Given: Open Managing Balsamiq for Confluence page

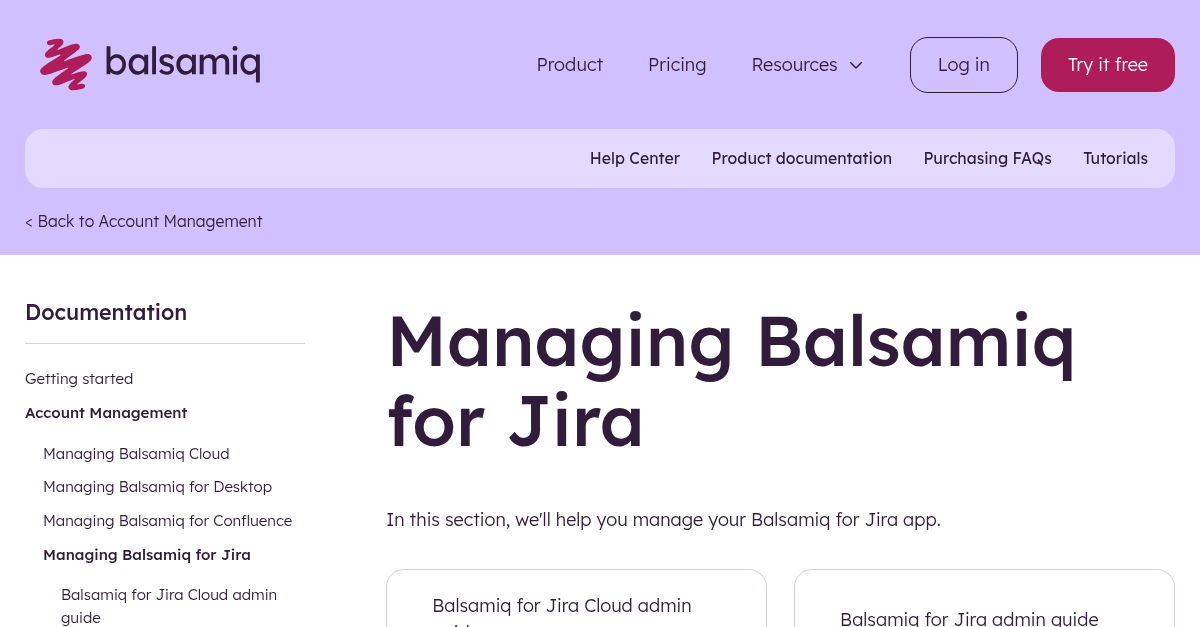Looking at the screenshot, I should click(x=167, y=520).
